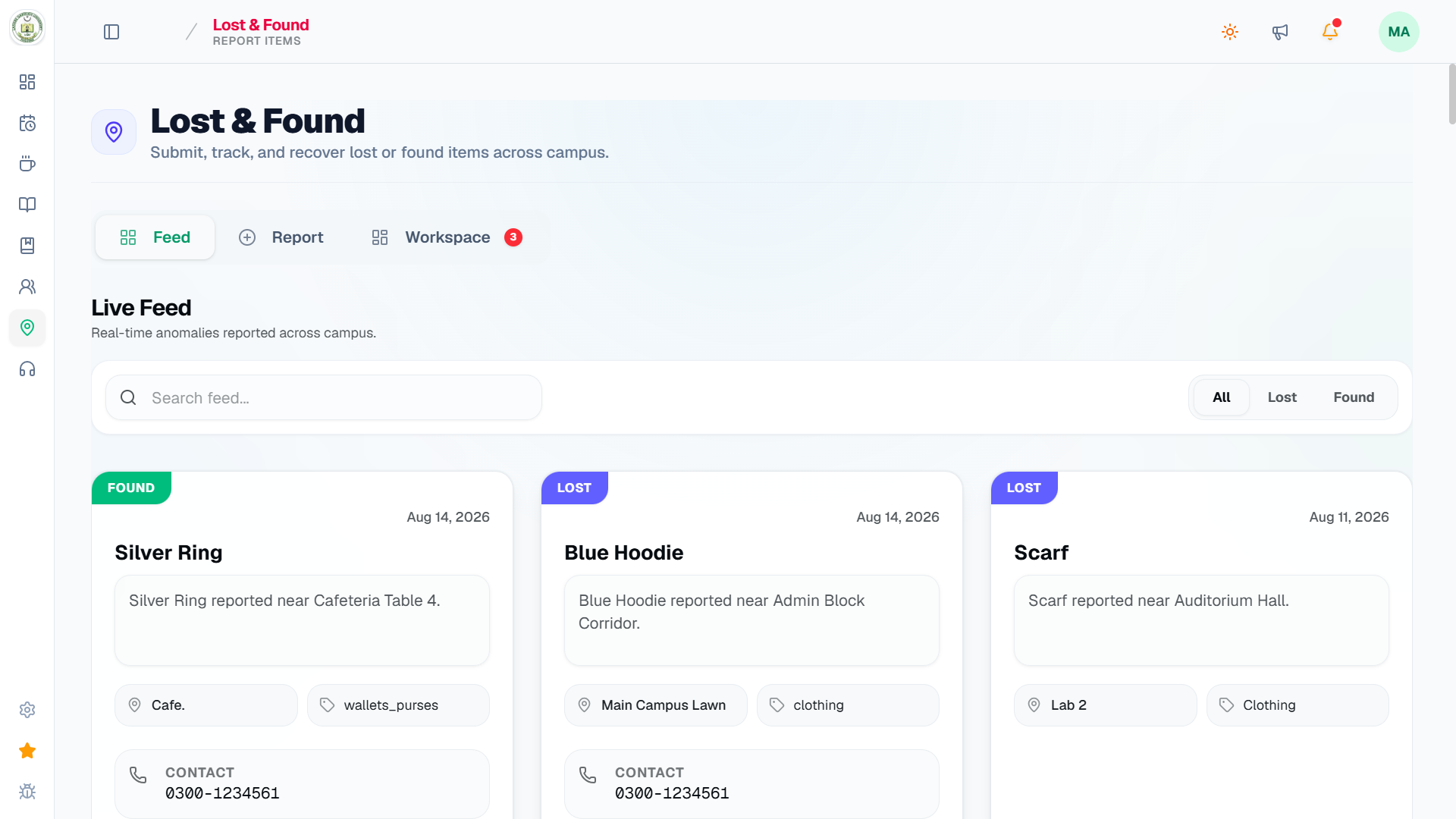Image resolution: width=1456 pixels, height=819 pixels.
Task: Click the lowercase clothing chip on Blue Hoodie
Action: [x=848, y=705]
